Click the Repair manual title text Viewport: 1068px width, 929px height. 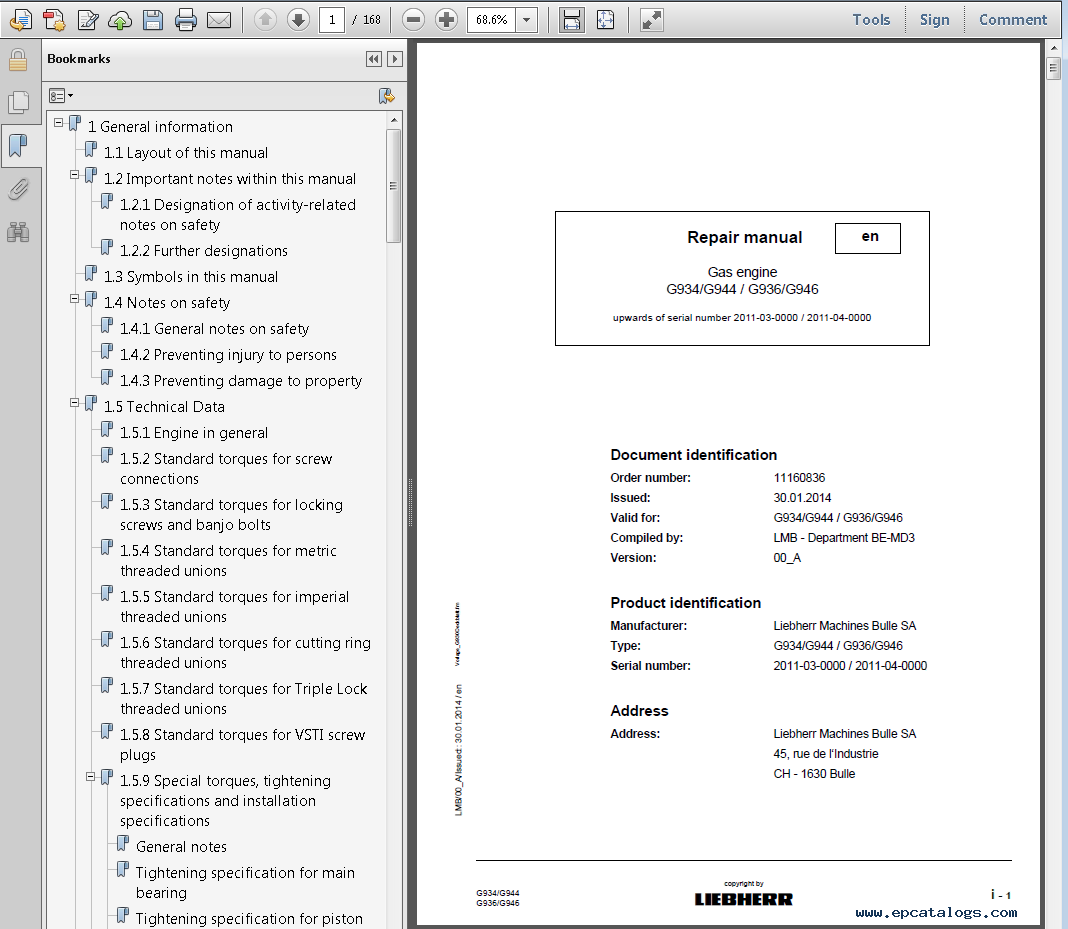[744, 238]
